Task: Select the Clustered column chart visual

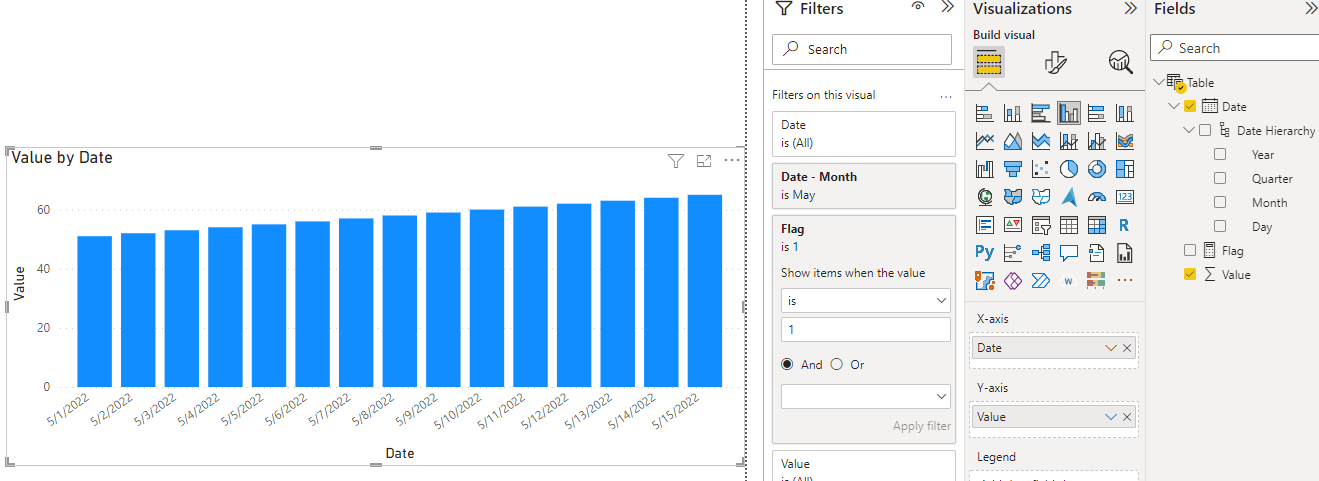Action: point(1068,113)
